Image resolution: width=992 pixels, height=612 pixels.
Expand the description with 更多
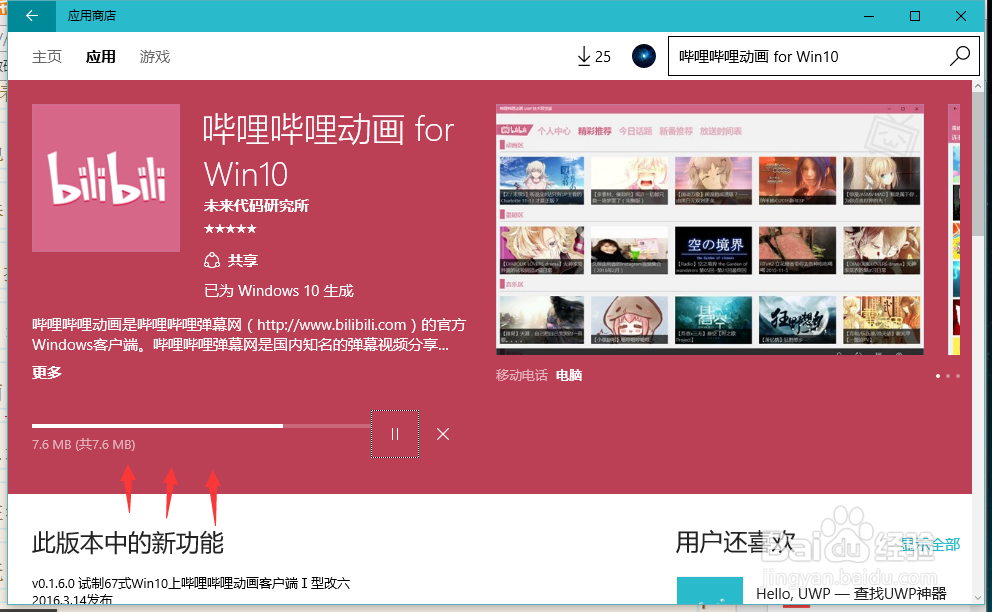pos(44,371)
